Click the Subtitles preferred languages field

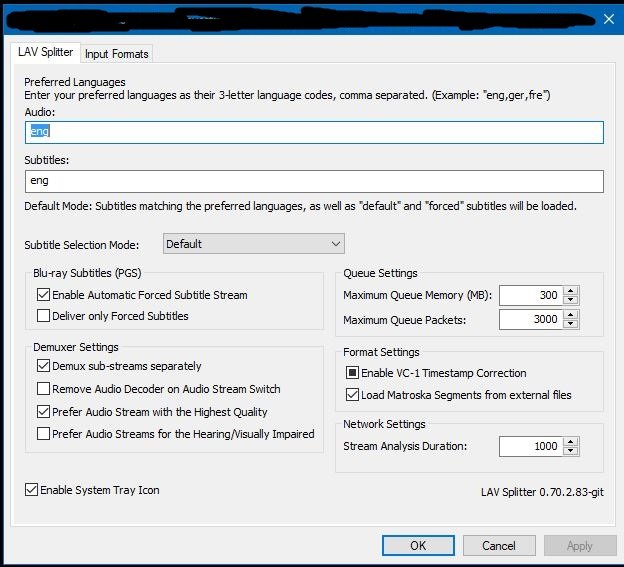[x=314, y=181]
